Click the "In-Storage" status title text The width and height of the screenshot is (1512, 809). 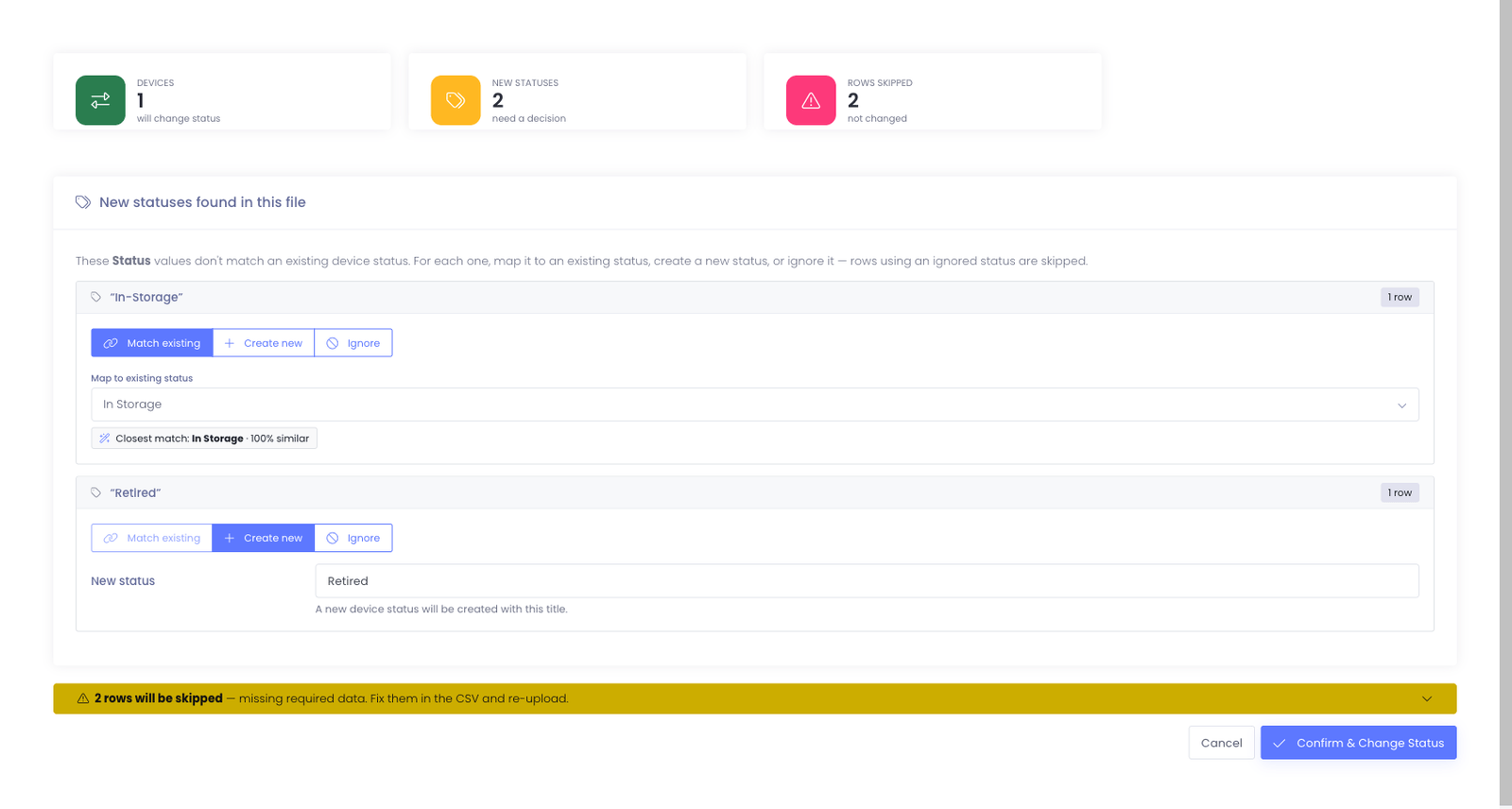tap(146, 297)
